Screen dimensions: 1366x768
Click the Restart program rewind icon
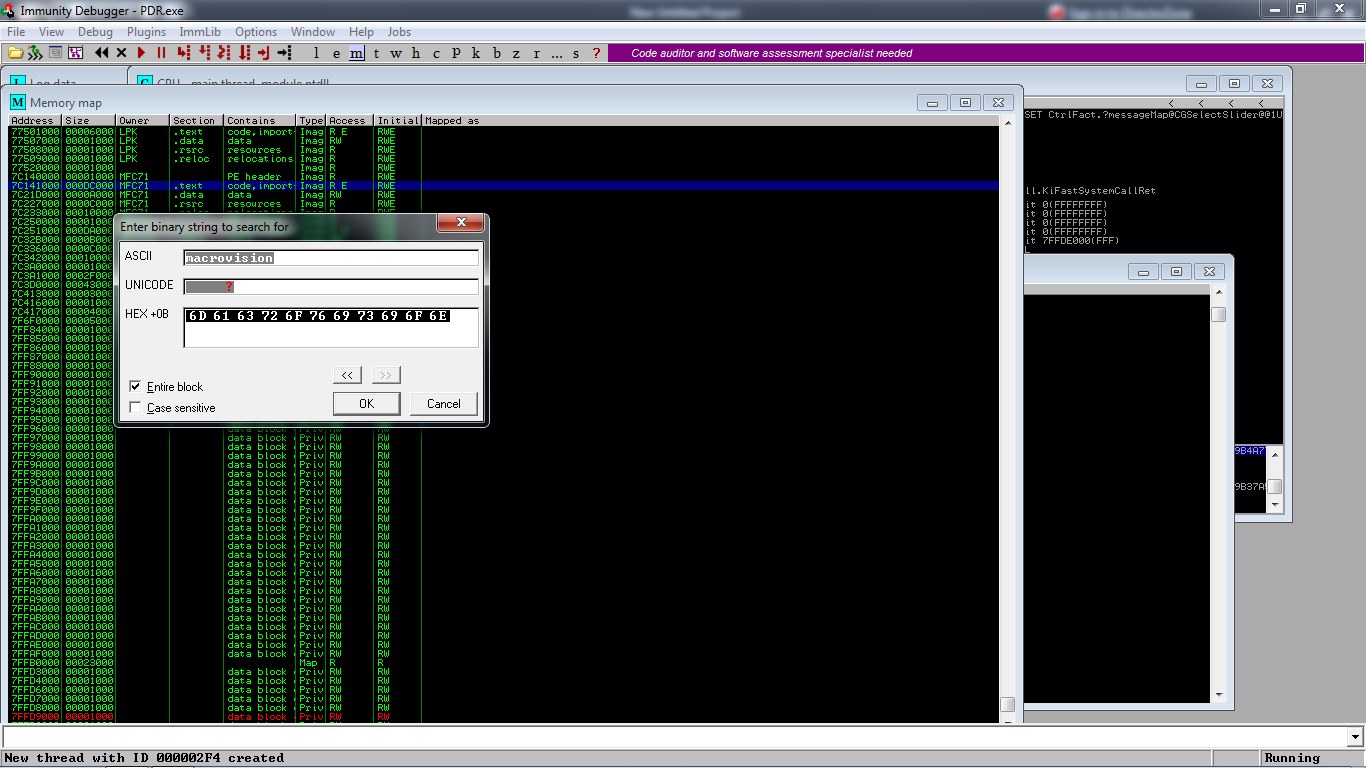coord(102,53)
